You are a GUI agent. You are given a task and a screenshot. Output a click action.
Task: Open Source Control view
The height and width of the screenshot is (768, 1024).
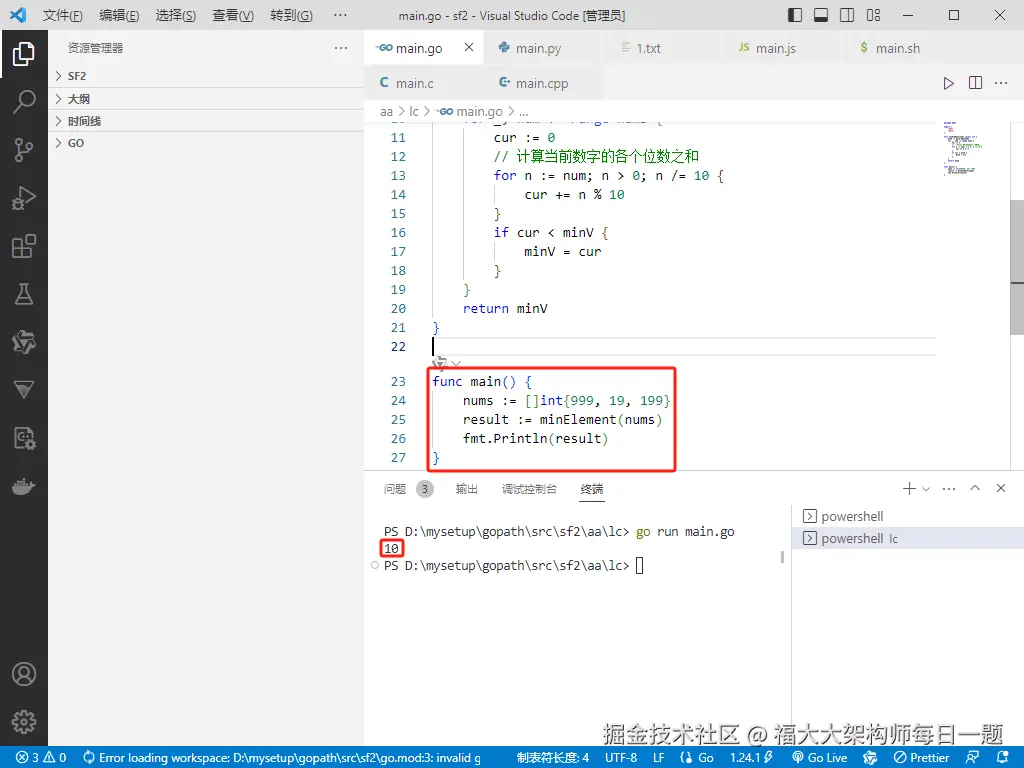(x=24, y=150)
